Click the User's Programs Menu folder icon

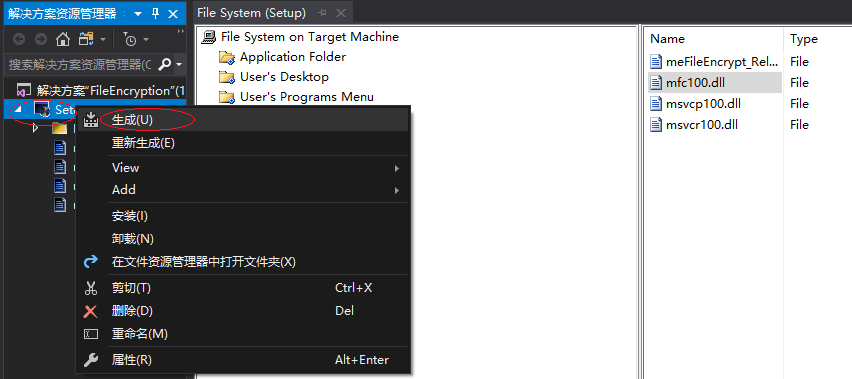[226, 97]
